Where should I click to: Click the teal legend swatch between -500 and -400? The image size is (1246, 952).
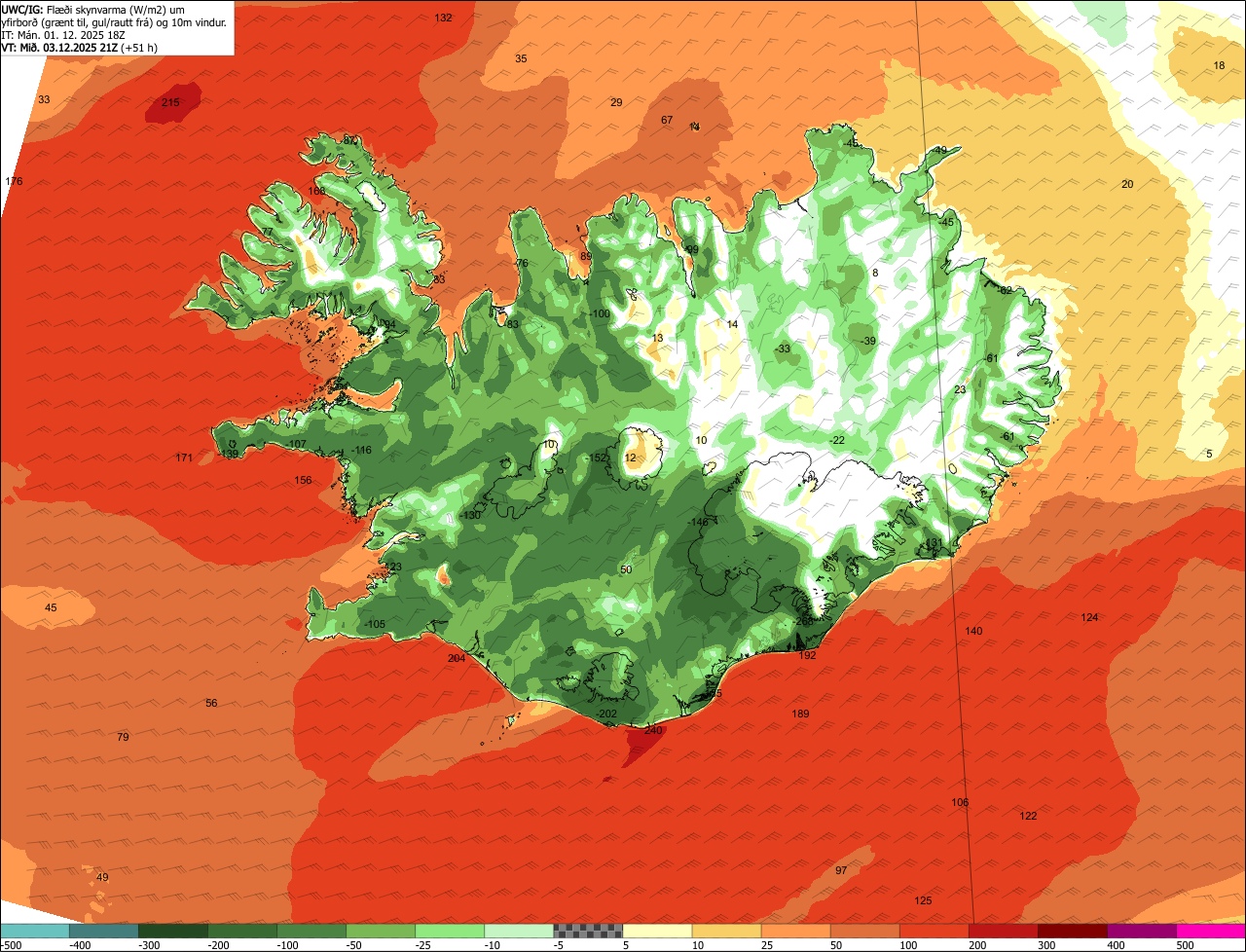point(35,931)
